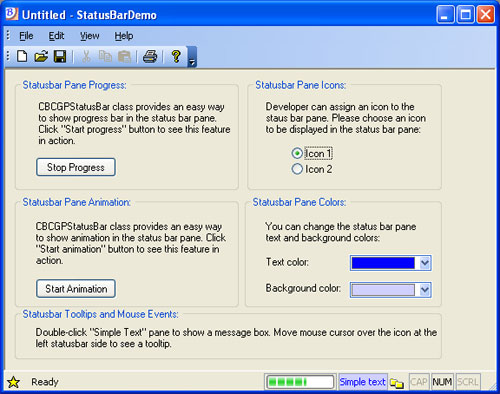Open a file with the folder icon
The height and width of the screenshot is (394, 500).
[41, 56]
